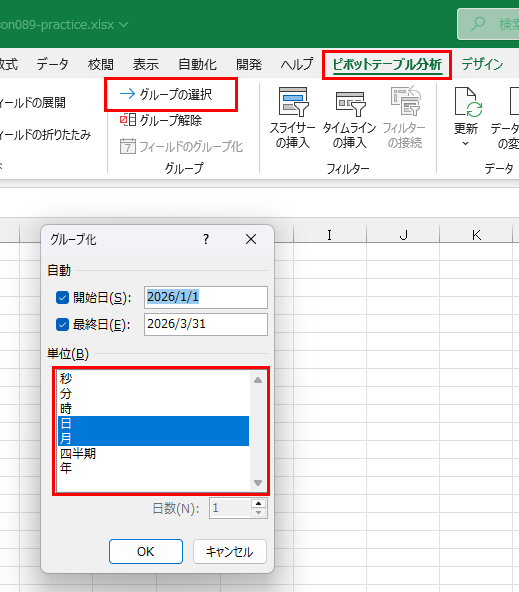Click the フィルターの接続 icon

405,101
